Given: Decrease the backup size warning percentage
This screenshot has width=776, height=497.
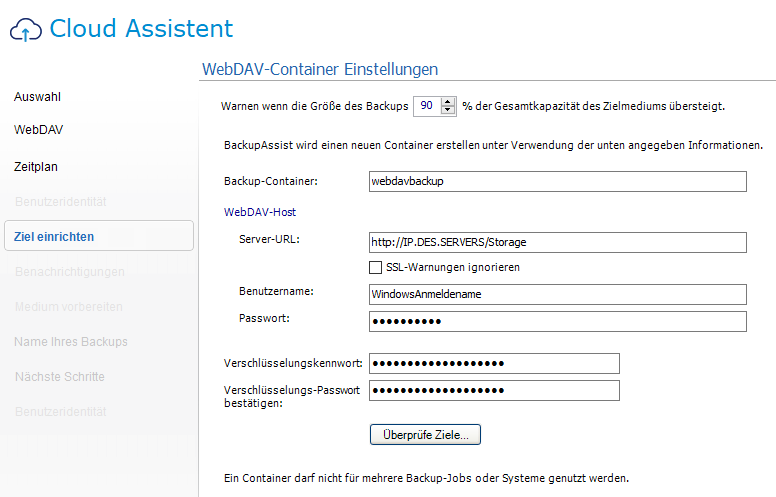Looking at the screenshot, I should point(449,109).
